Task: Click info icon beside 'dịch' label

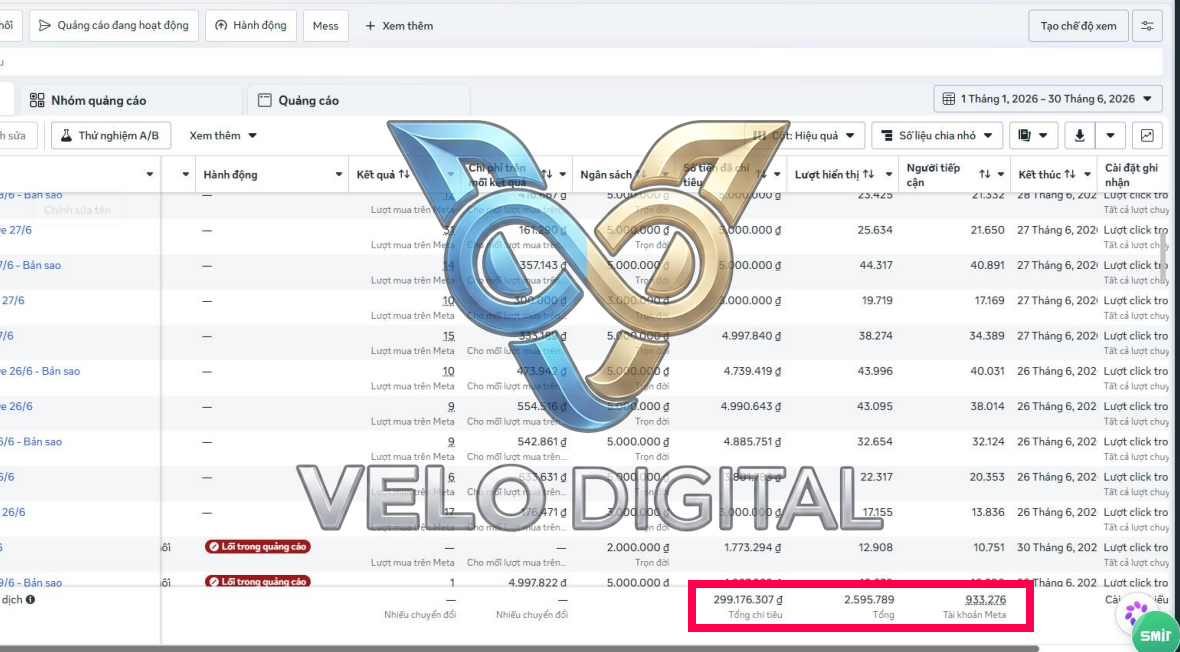Action: (x=30, y=600)
